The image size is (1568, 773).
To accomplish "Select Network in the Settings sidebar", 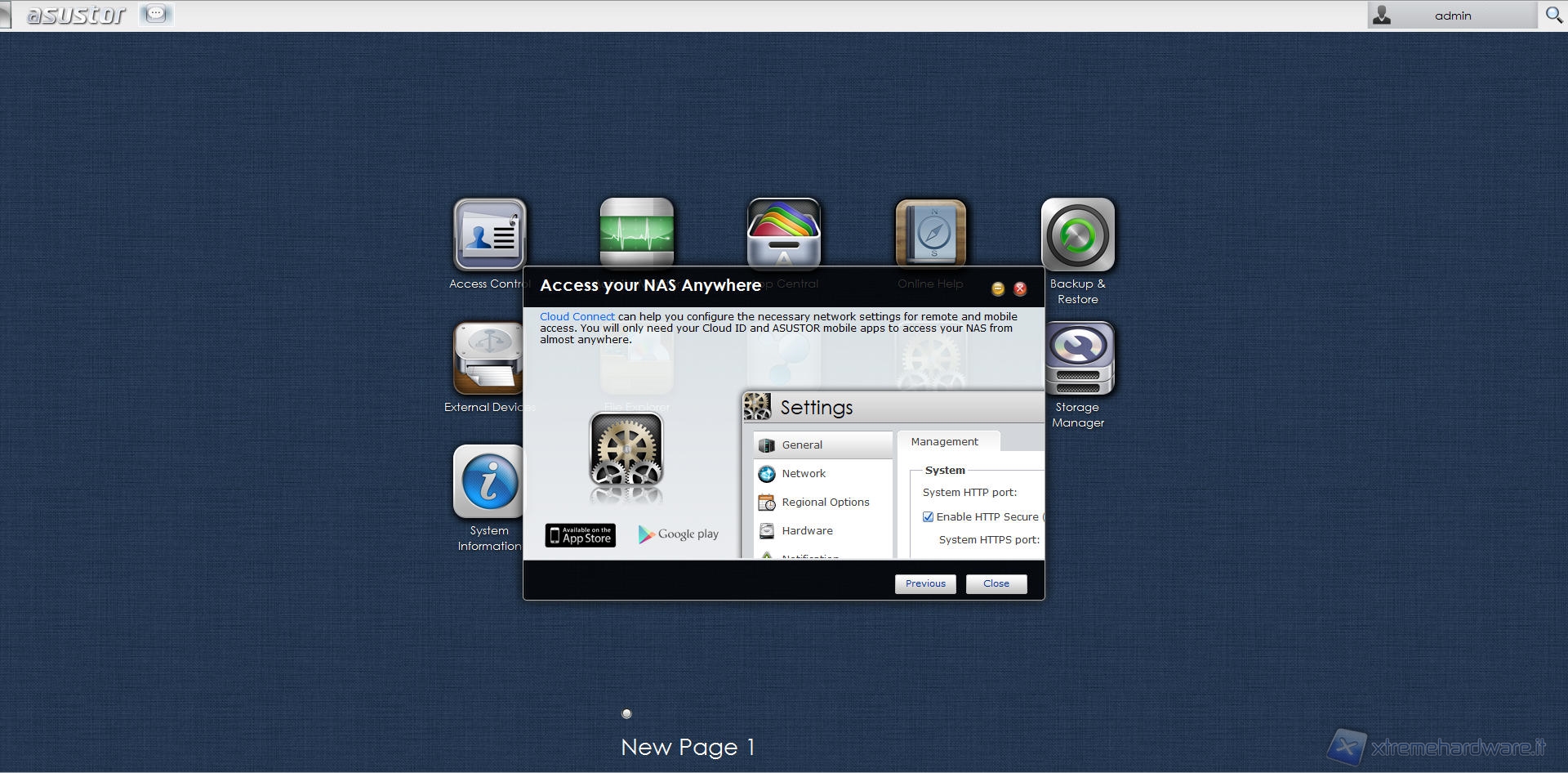I will (x=804, y=473).
